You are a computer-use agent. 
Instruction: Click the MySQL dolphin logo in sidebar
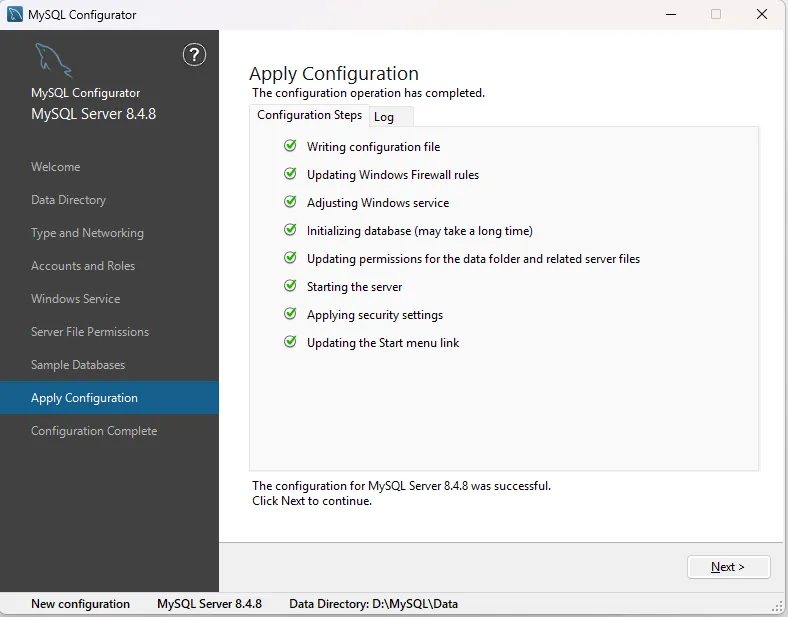click(x=53, y=62)
